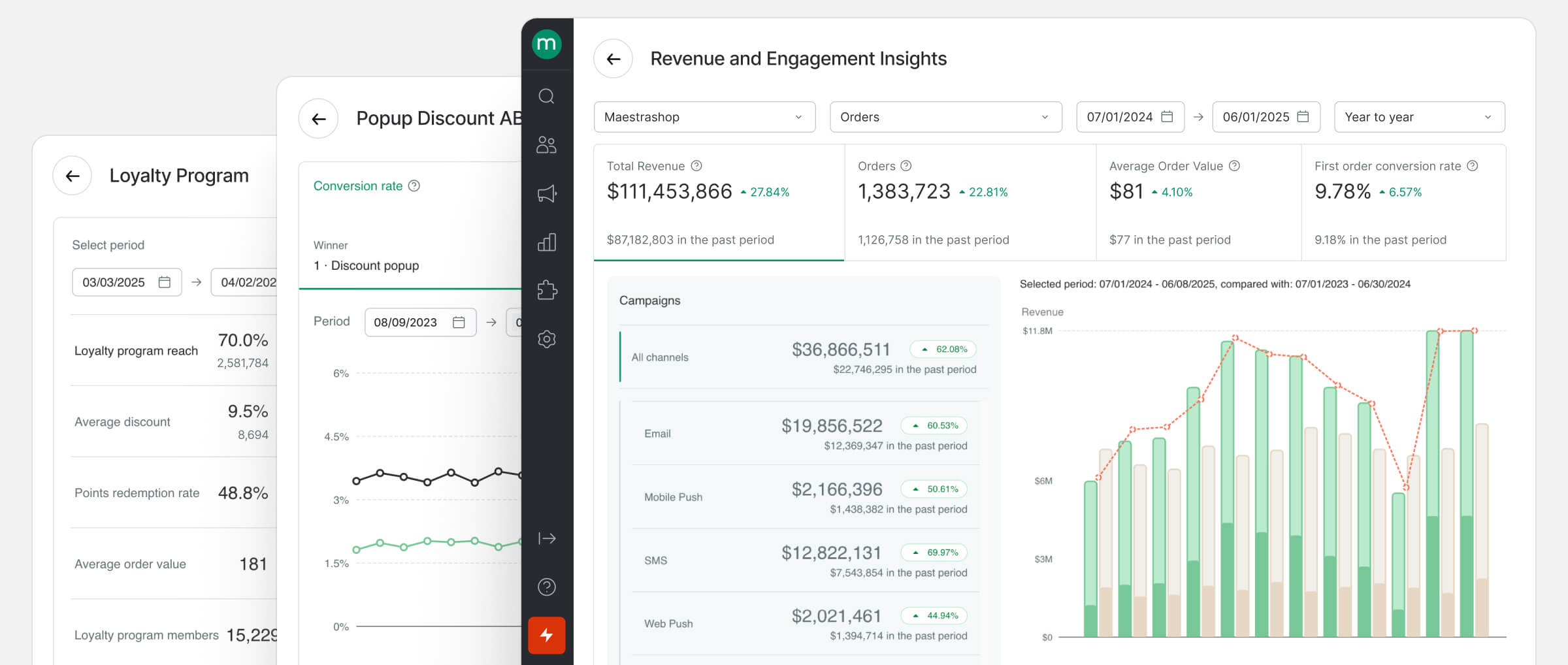Go back from Revenue and Engagement Insights
The width and height of the screenshot is (1568, 665).
click(x=613, y=59)
